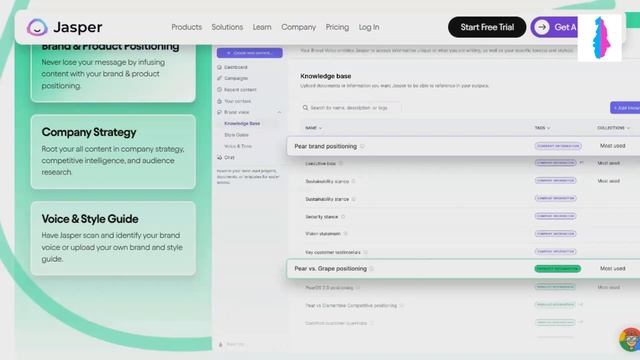Click the info icon beside PearOS 2.0 positioning

[x=358, y=288]
